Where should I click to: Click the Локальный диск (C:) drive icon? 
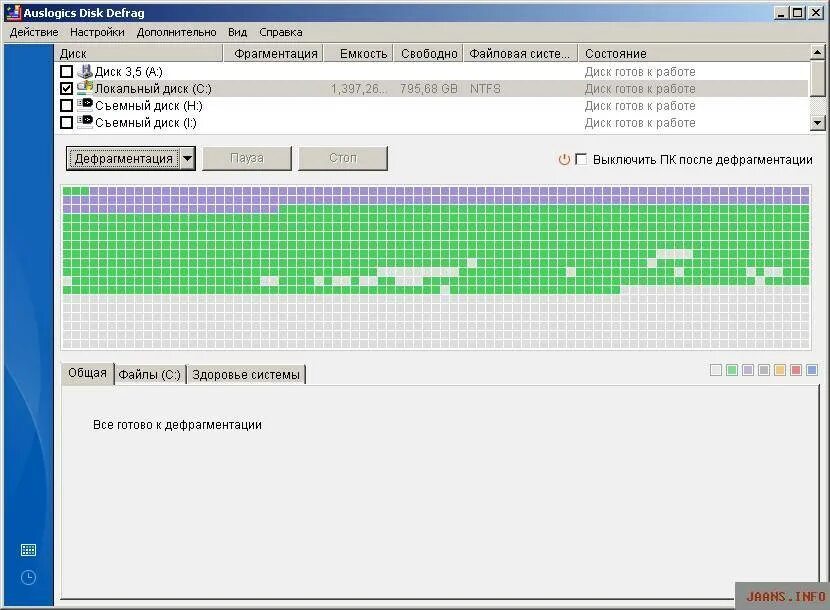point(85,88)
